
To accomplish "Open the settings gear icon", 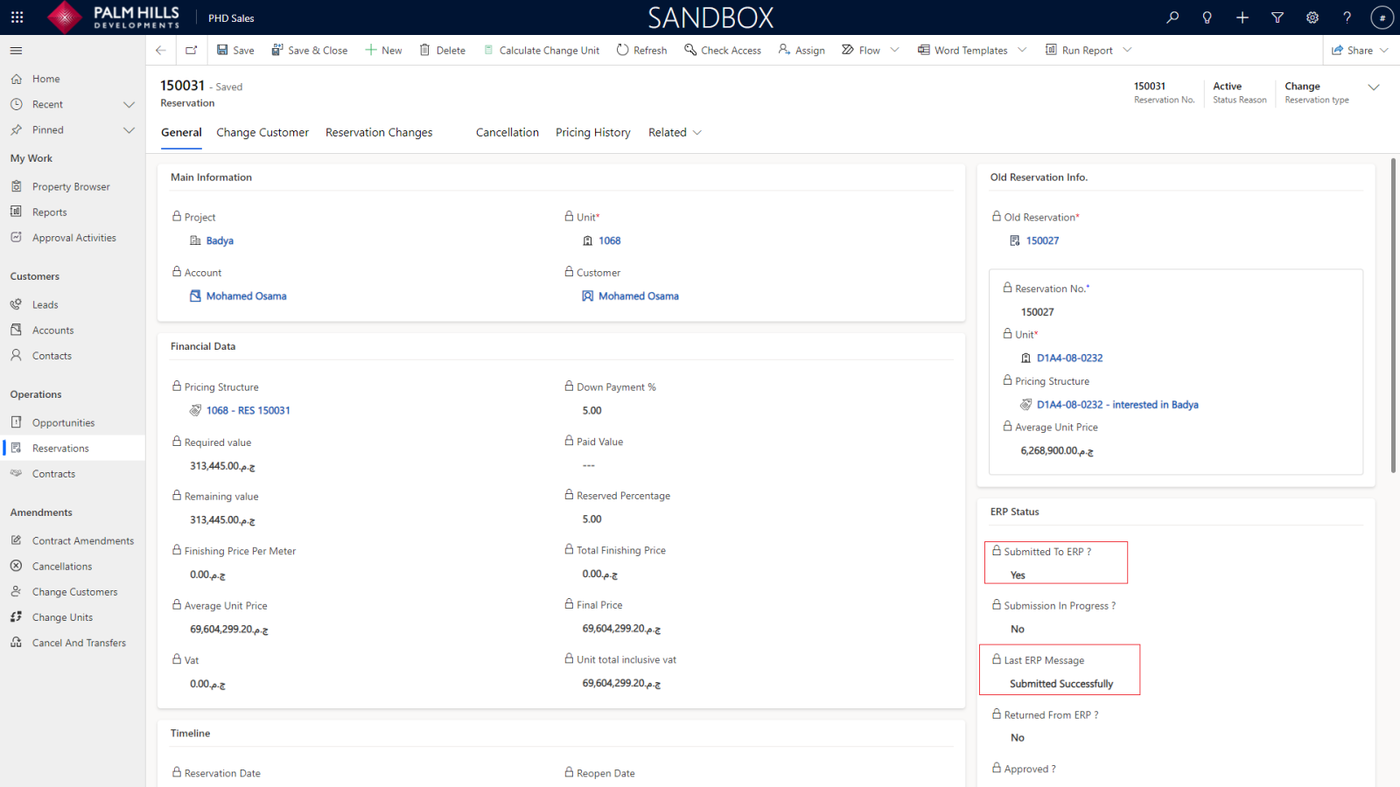I will tap(1312, 17).
